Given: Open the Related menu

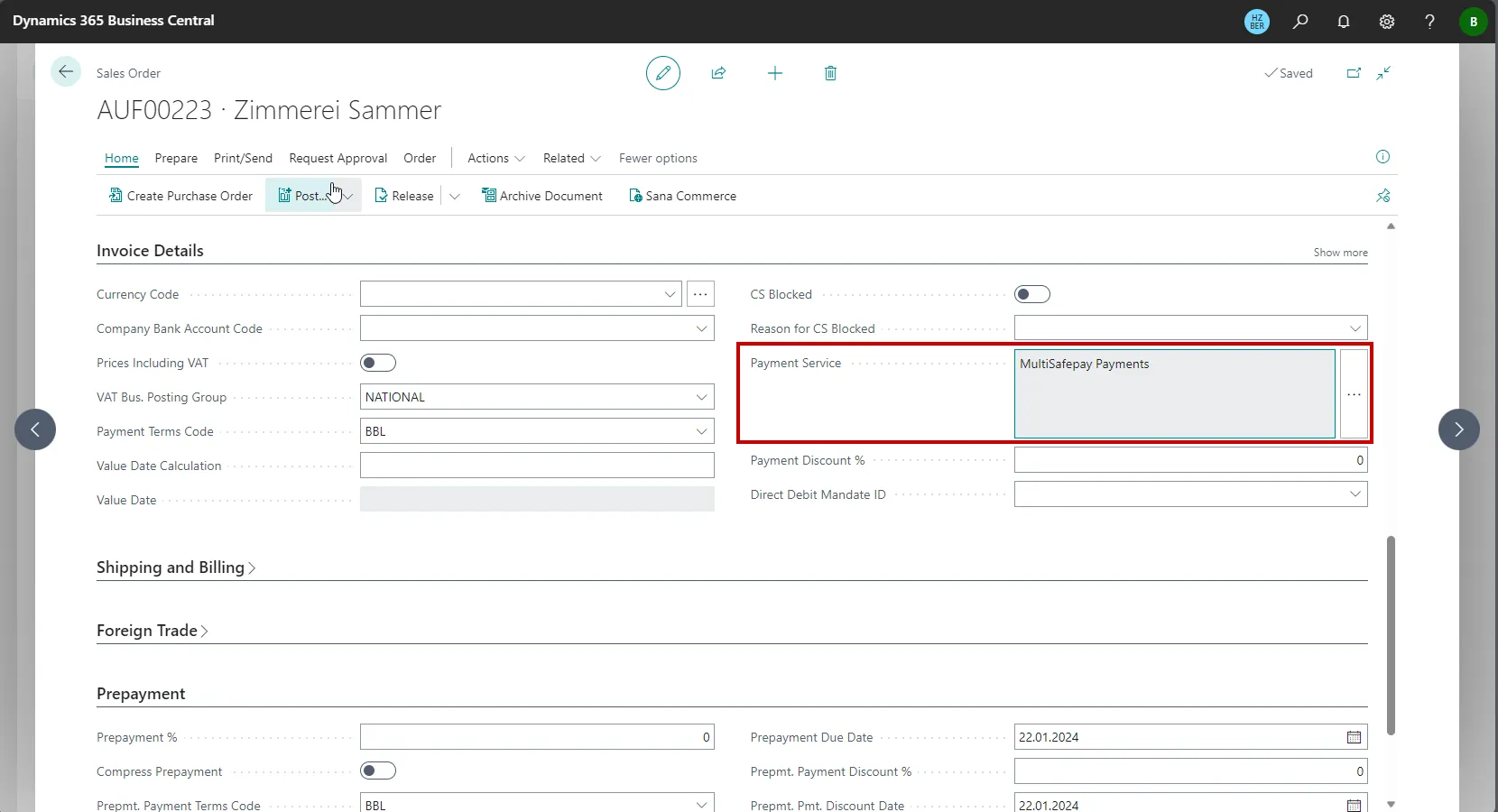Looking at the screenshot, I should tap(571, 158).
